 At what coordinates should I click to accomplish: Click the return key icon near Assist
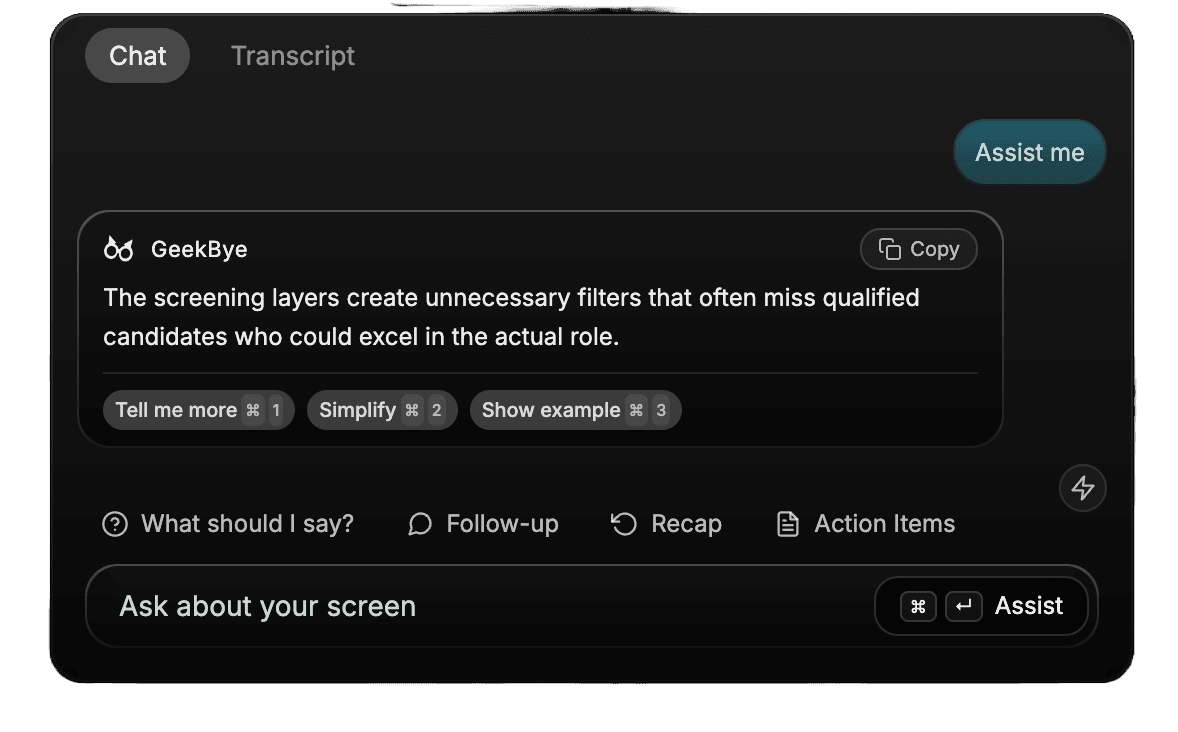coord(963,606)
